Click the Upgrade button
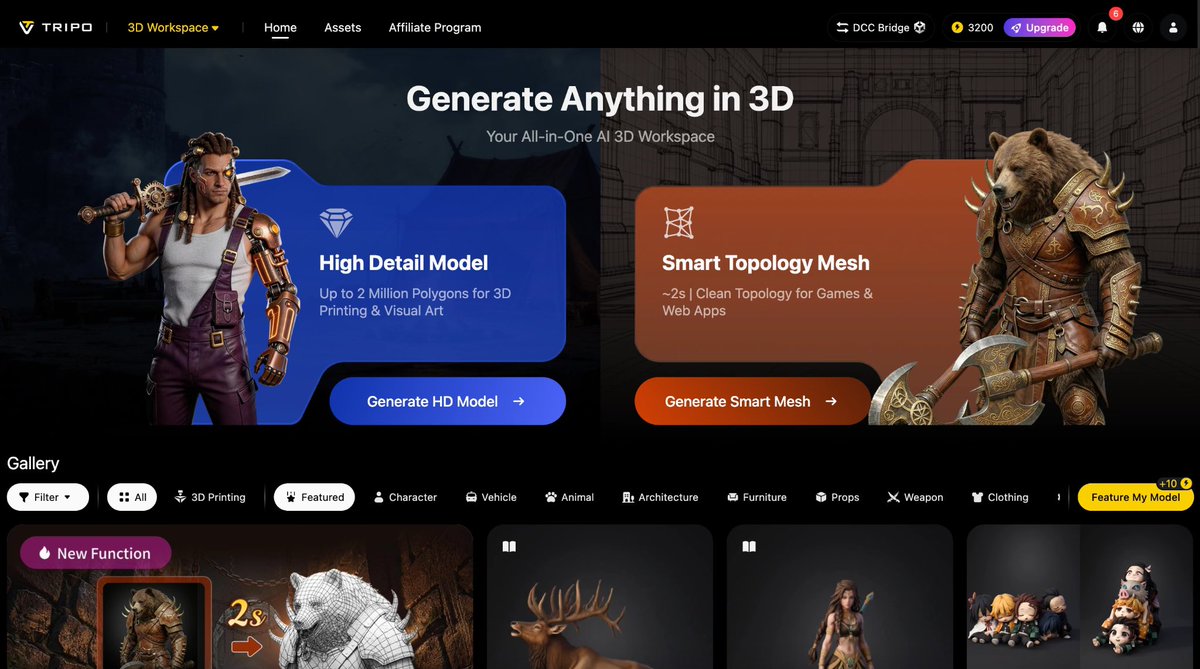 [x=1040, y=27]
